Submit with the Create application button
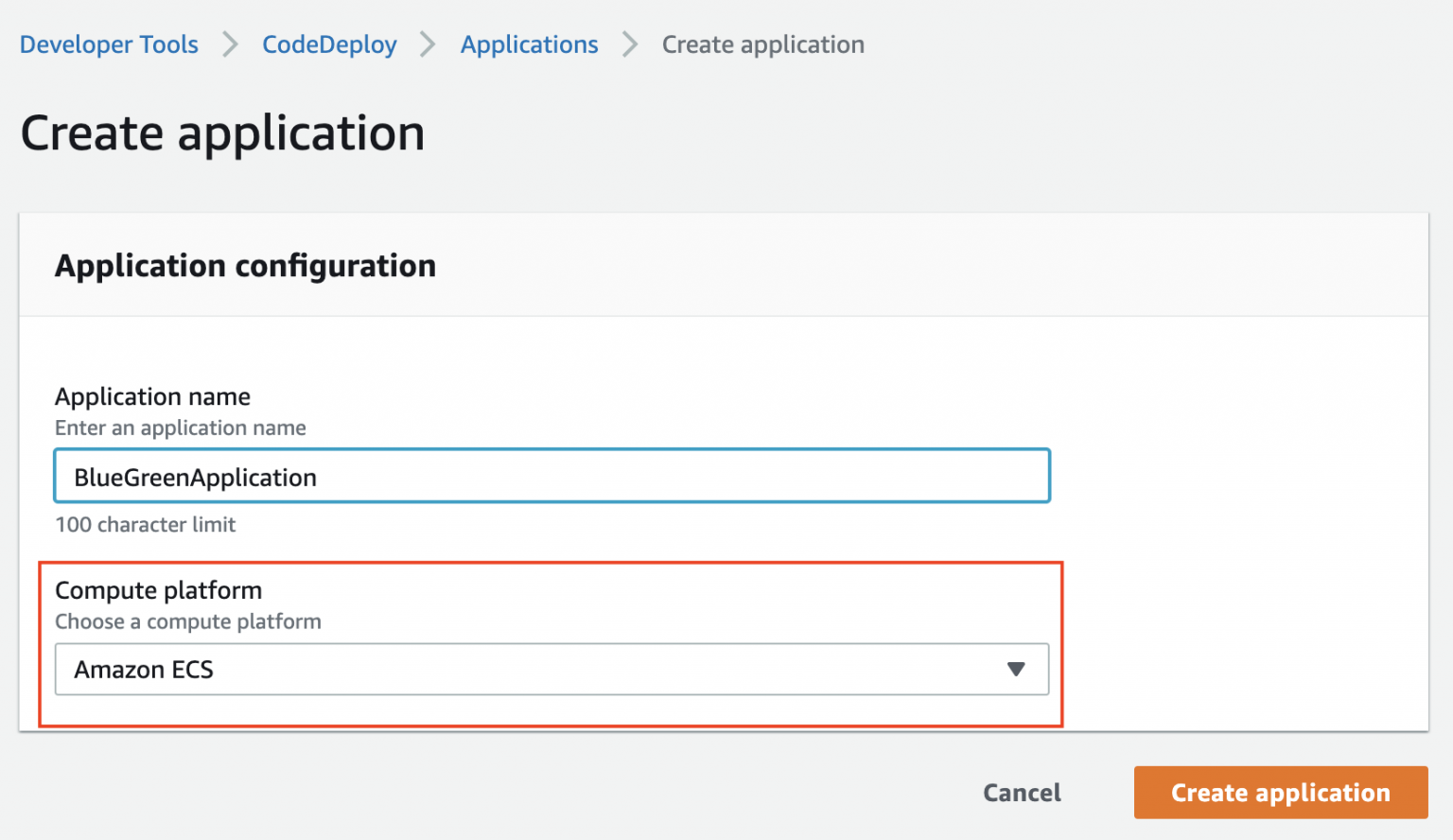Screen dimensions: 1453x840 point(1280,793)
